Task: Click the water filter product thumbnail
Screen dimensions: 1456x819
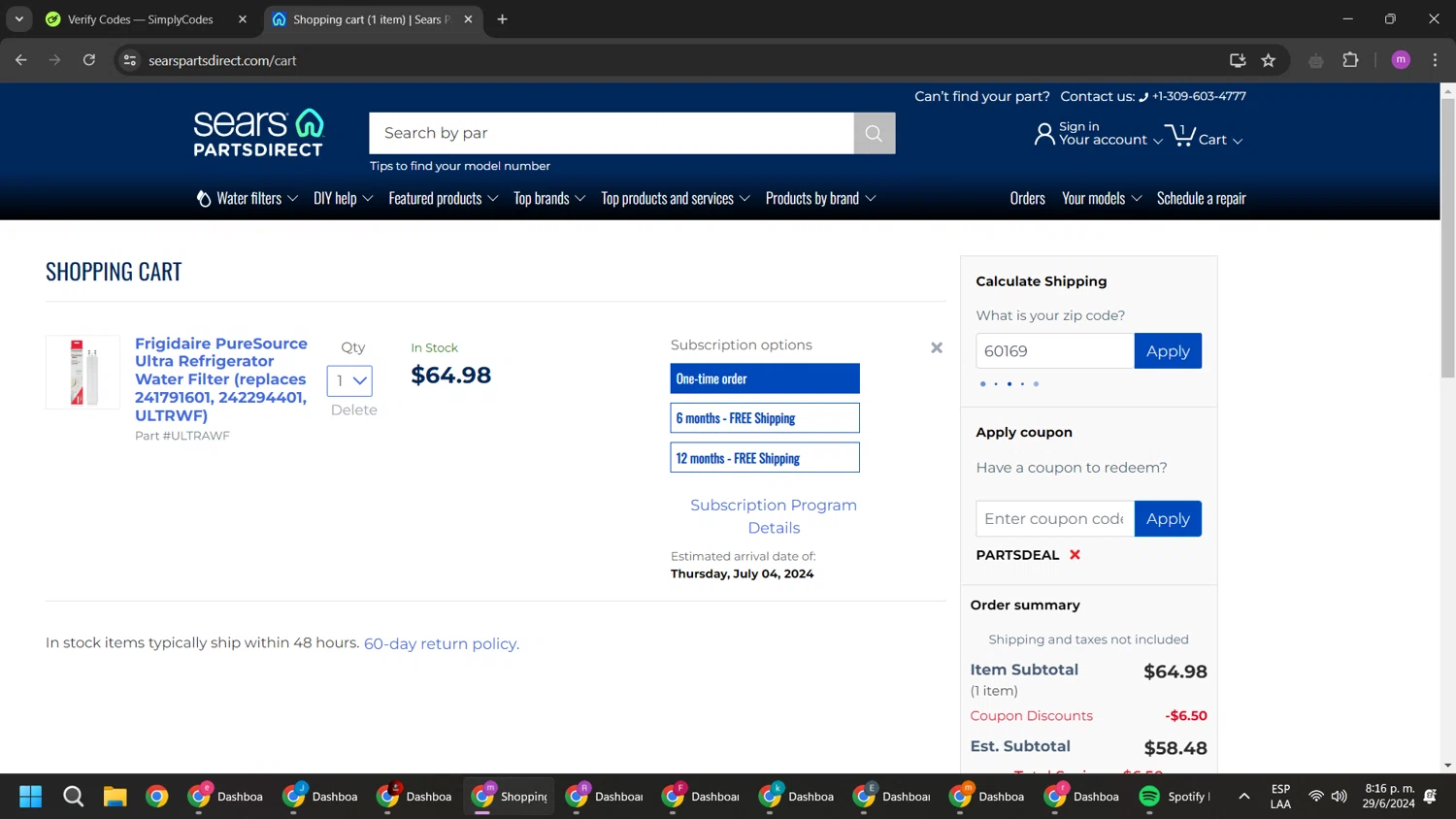Action: [x=83, y=373]
